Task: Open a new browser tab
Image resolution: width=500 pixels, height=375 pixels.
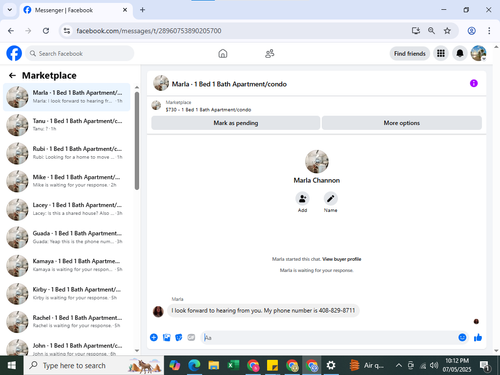Action: pos(142,10)
